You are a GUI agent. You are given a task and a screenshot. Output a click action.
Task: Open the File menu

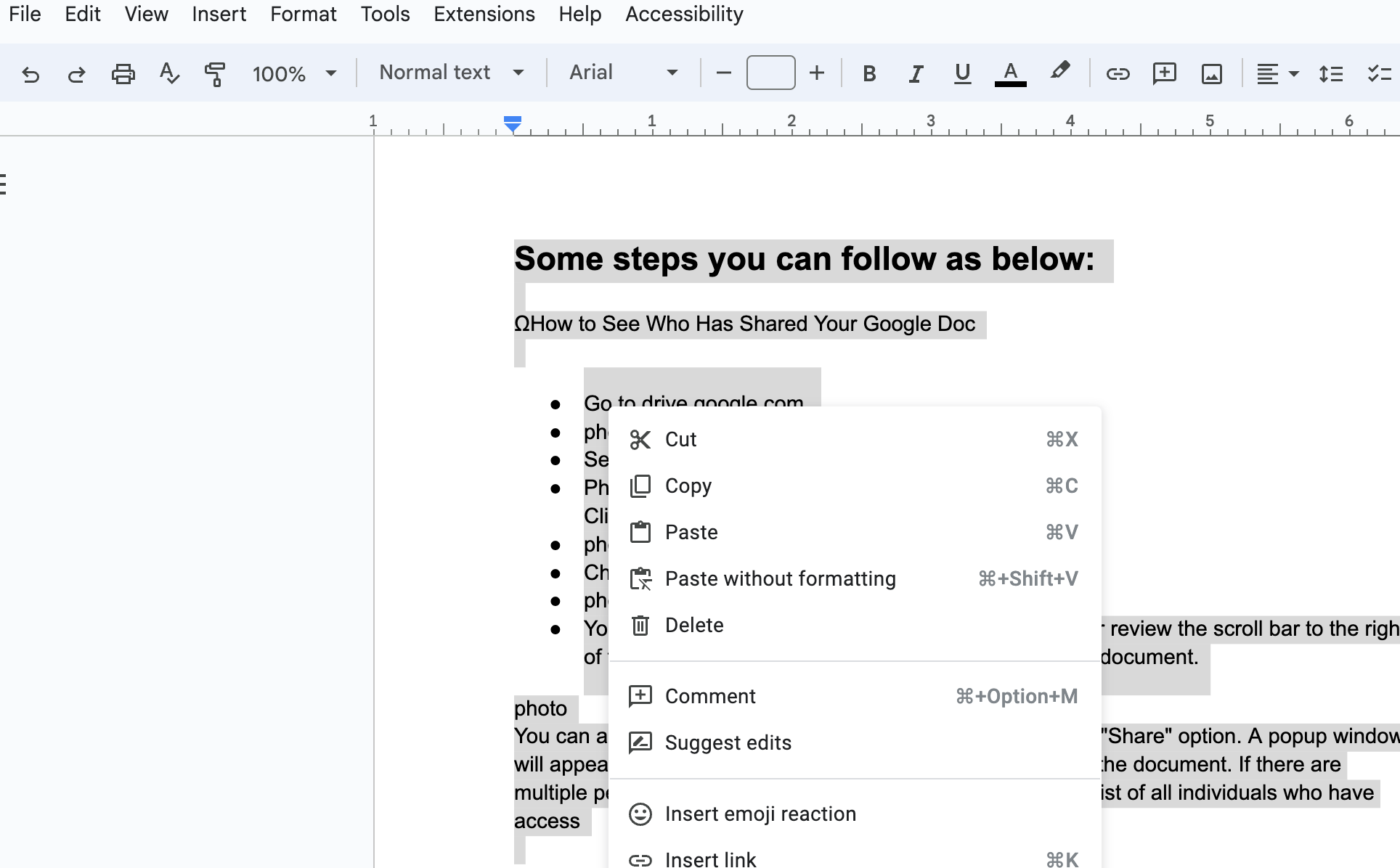(x=25, y=14)
